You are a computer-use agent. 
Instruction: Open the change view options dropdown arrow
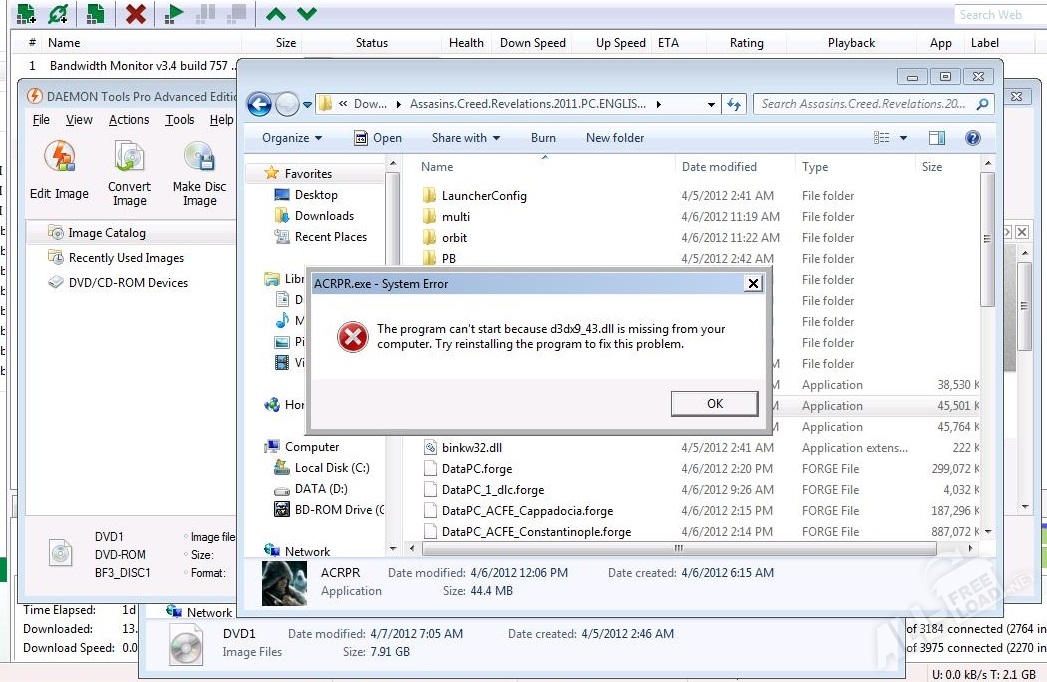pos(904,138)
